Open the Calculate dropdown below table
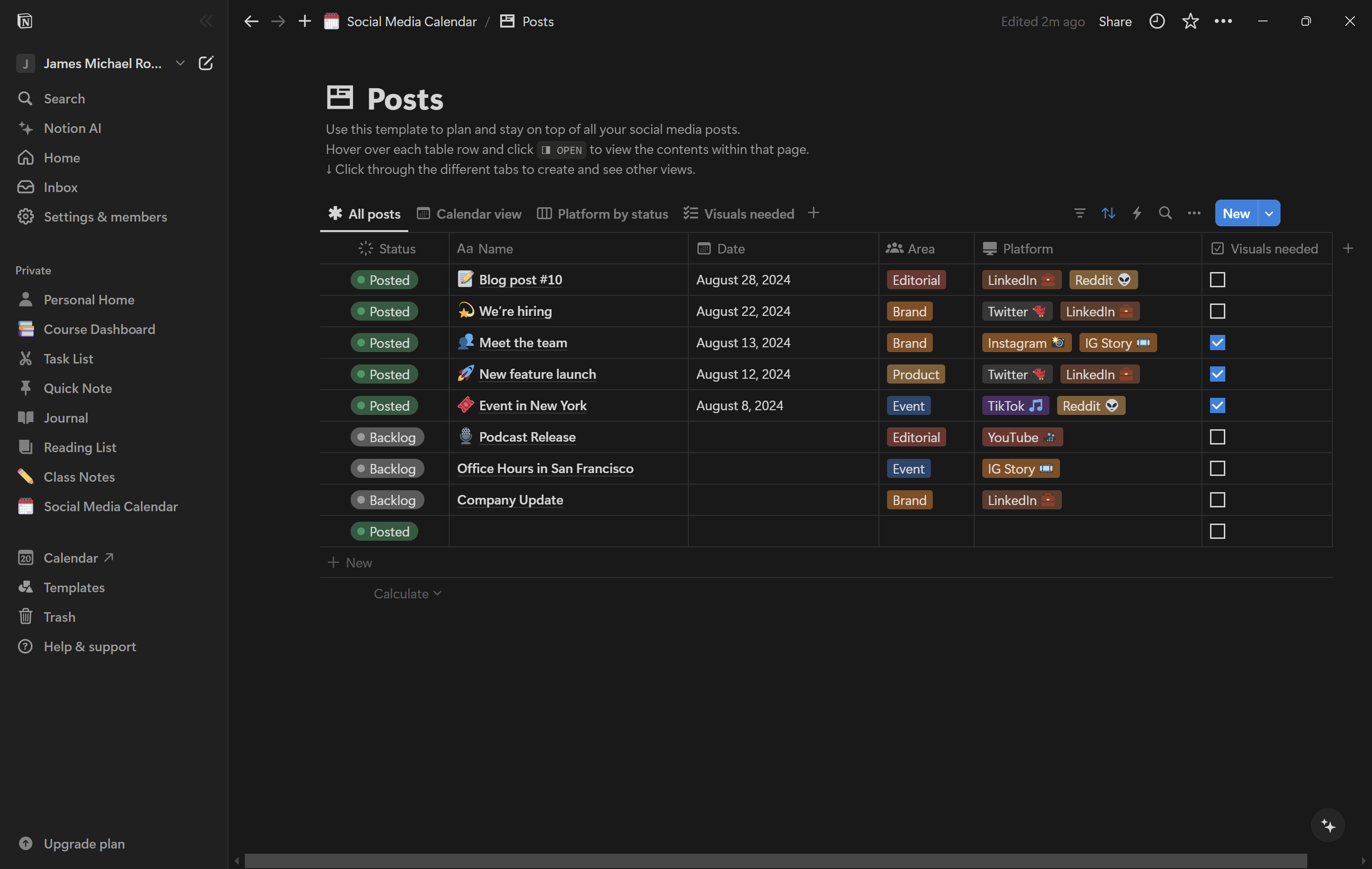This screenshot has height=869, width=1372. pyautogui.click(x=407, y=594)
